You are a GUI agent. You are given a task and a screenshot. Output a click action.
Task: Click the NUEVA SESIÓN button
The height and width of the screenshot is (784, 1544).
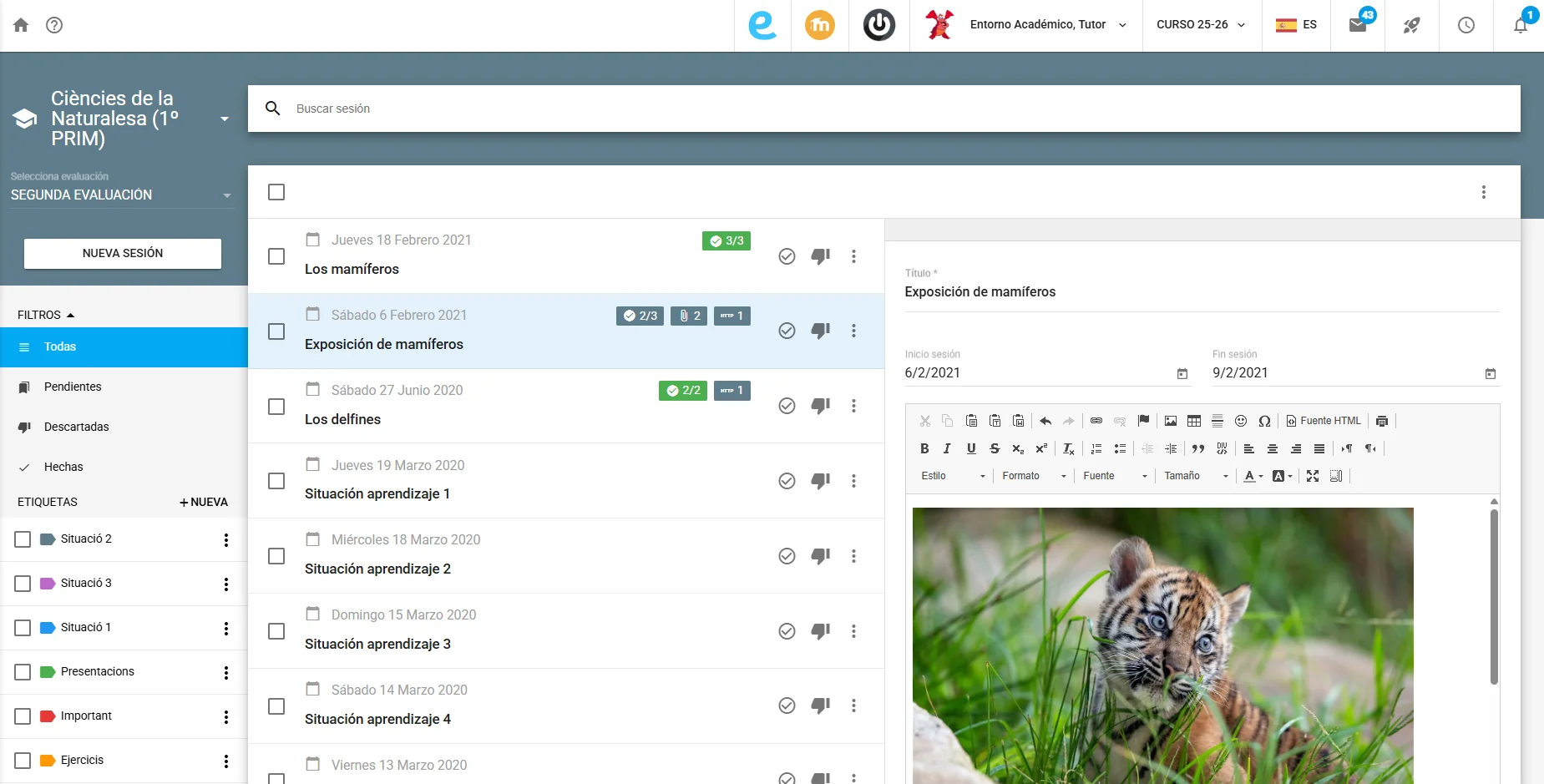pyautogui.click(x=123, y=253)
